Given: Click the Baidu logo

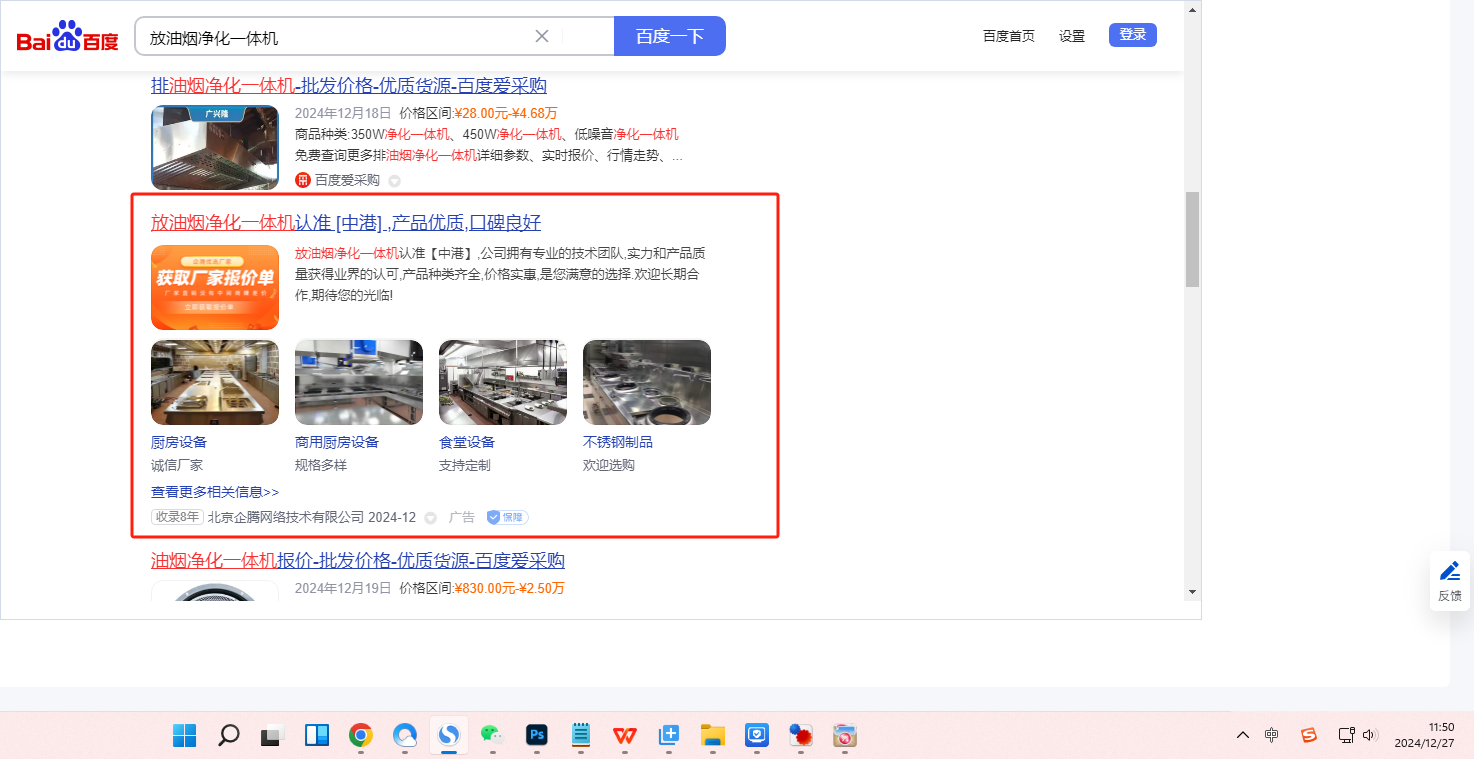Looking at the screenshot, I should (x=67, y=37).
